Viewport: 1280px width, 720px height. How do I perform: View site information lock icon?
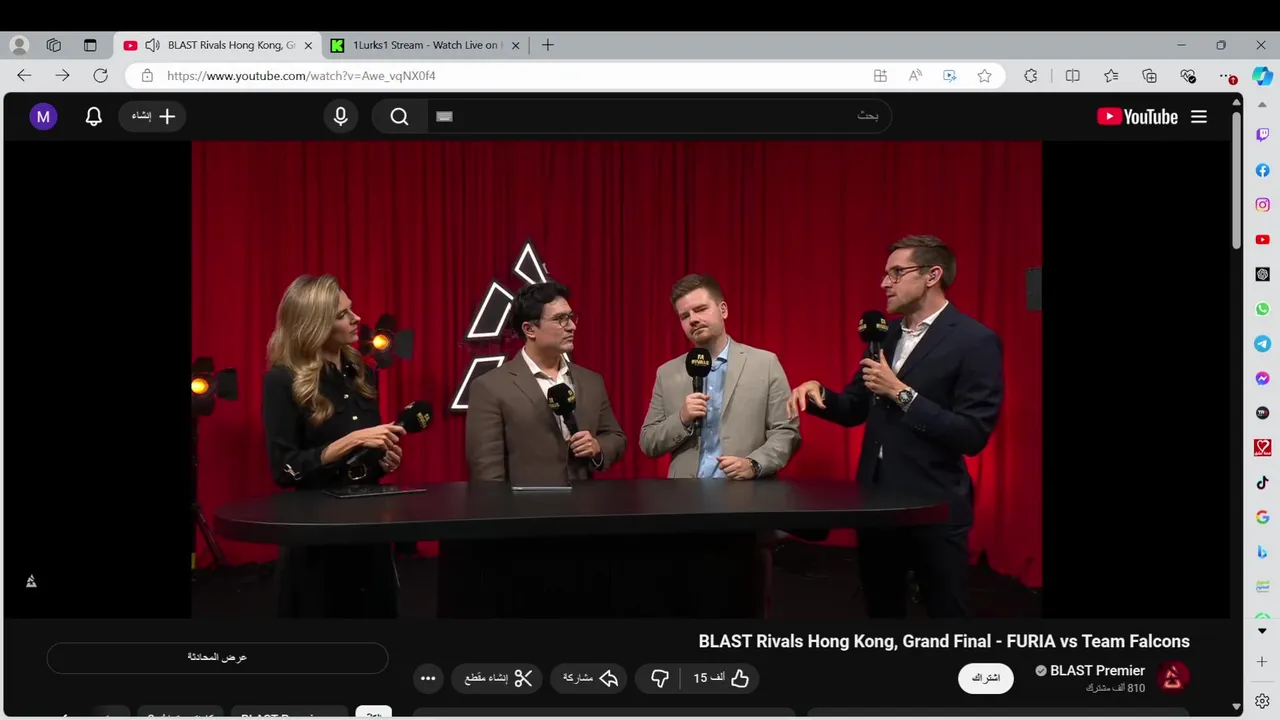coord(147,76)
